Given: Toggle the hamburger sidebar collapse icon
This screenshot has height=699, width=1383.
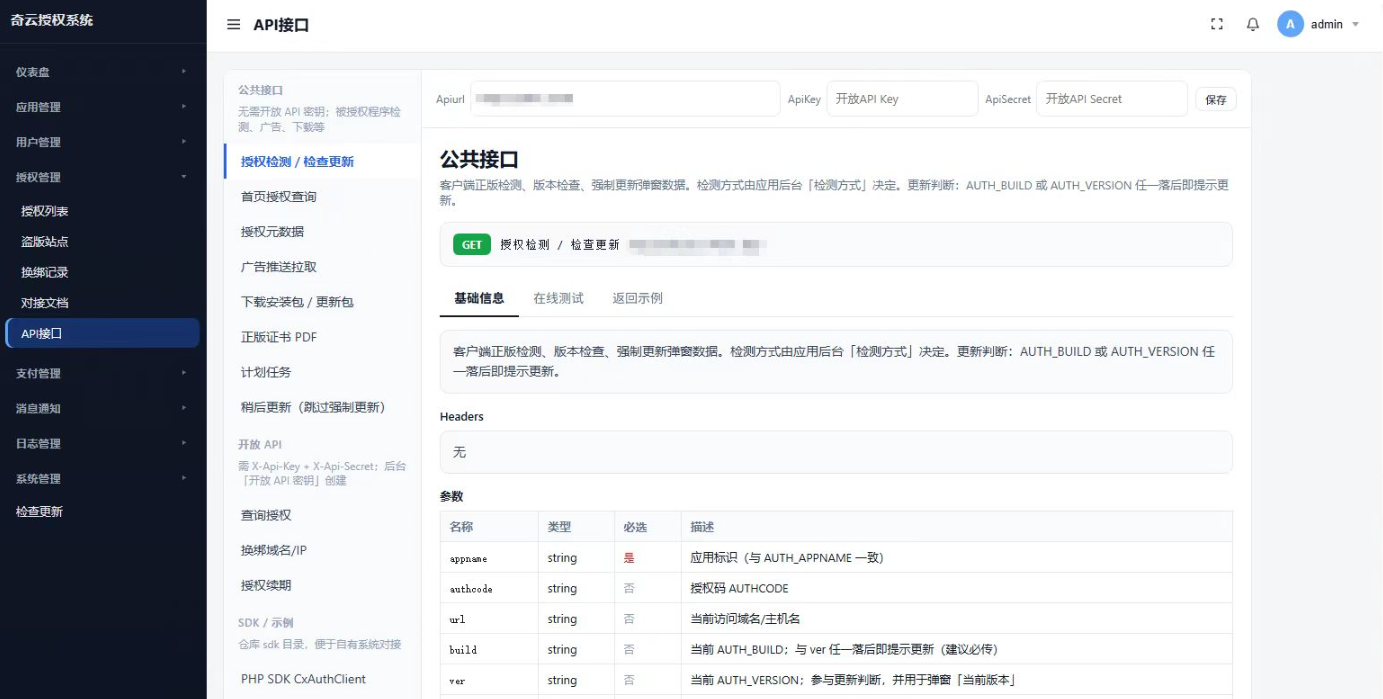Looking at the screenshot, I should click(233, 25).
